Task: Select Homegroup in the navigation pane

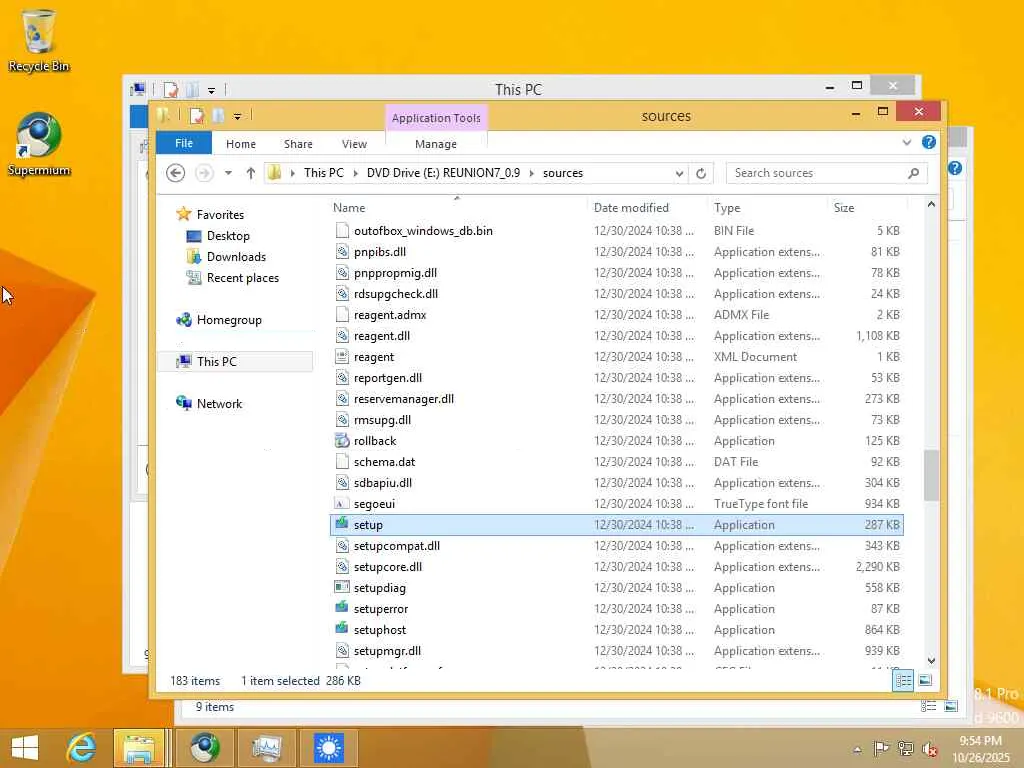Action: 229,320
